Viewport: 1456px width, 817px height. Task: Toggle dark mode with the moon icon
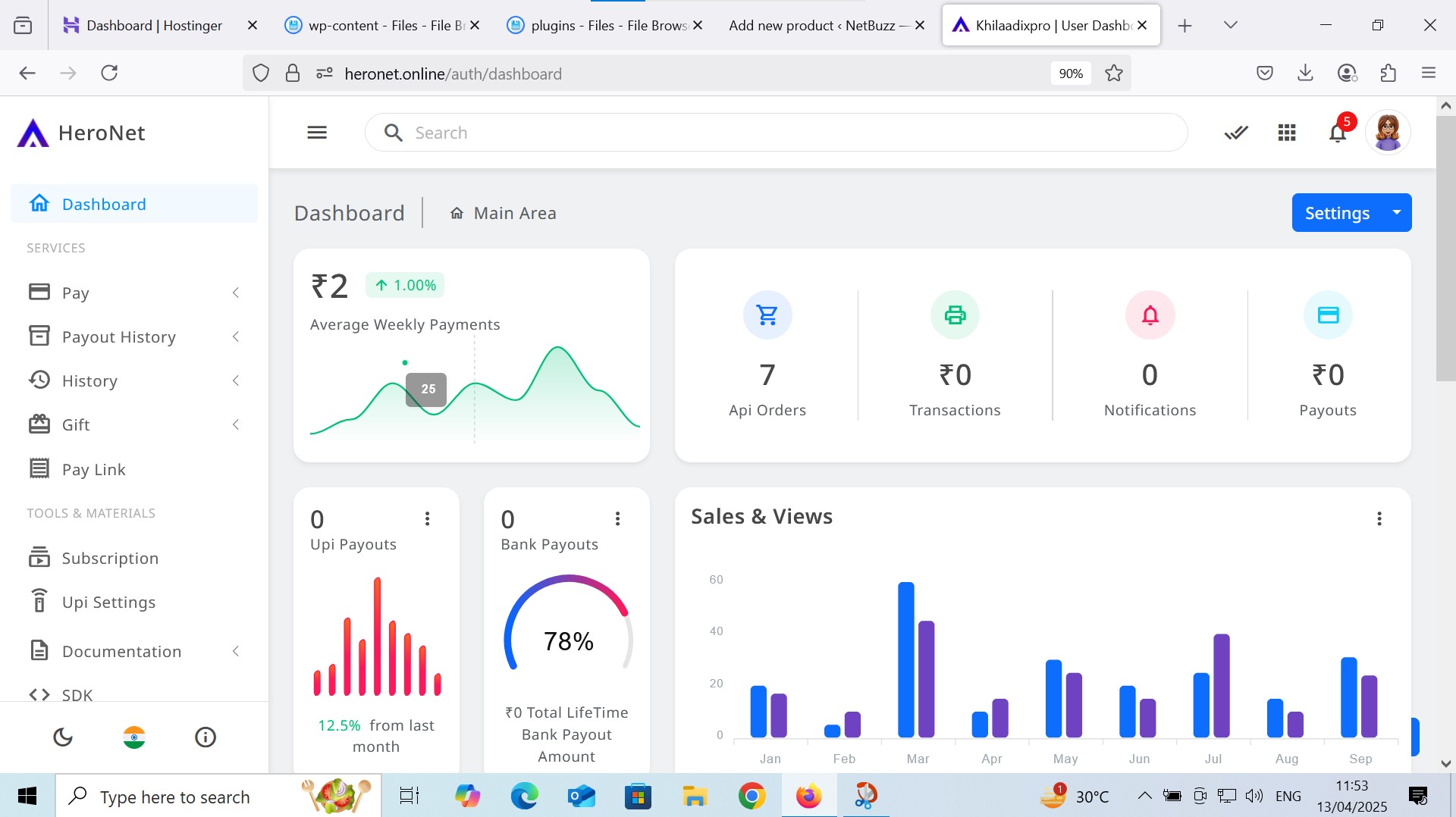point(63,737)
